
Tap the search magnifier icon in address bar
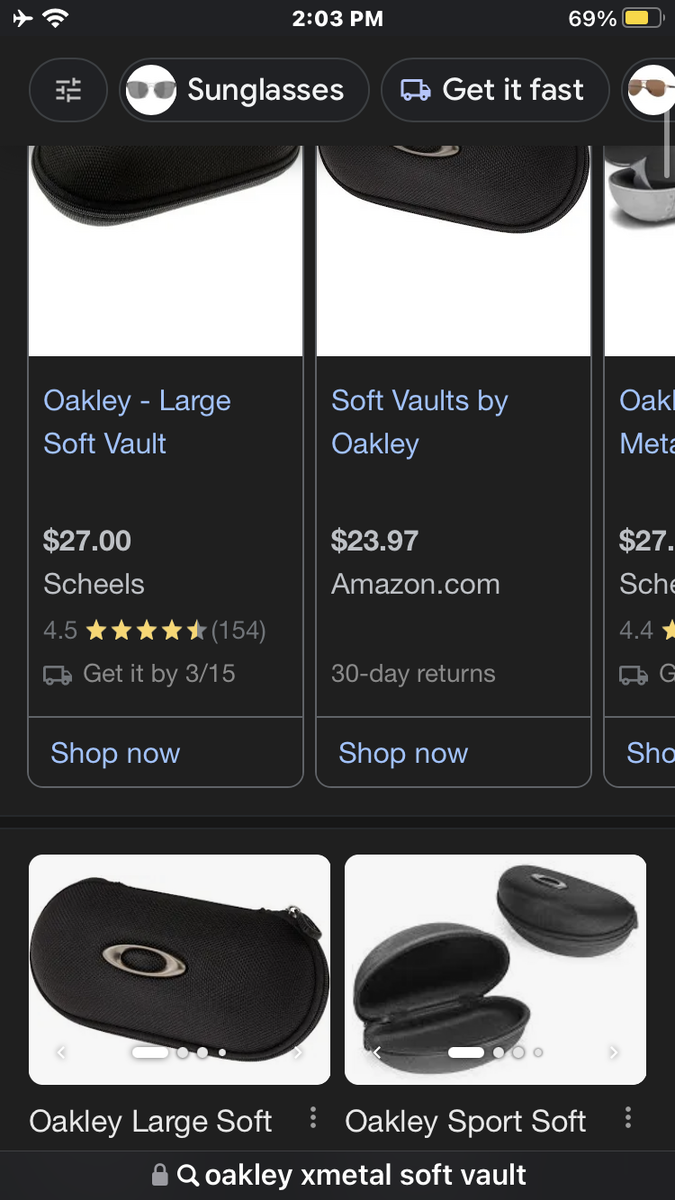187,1175
